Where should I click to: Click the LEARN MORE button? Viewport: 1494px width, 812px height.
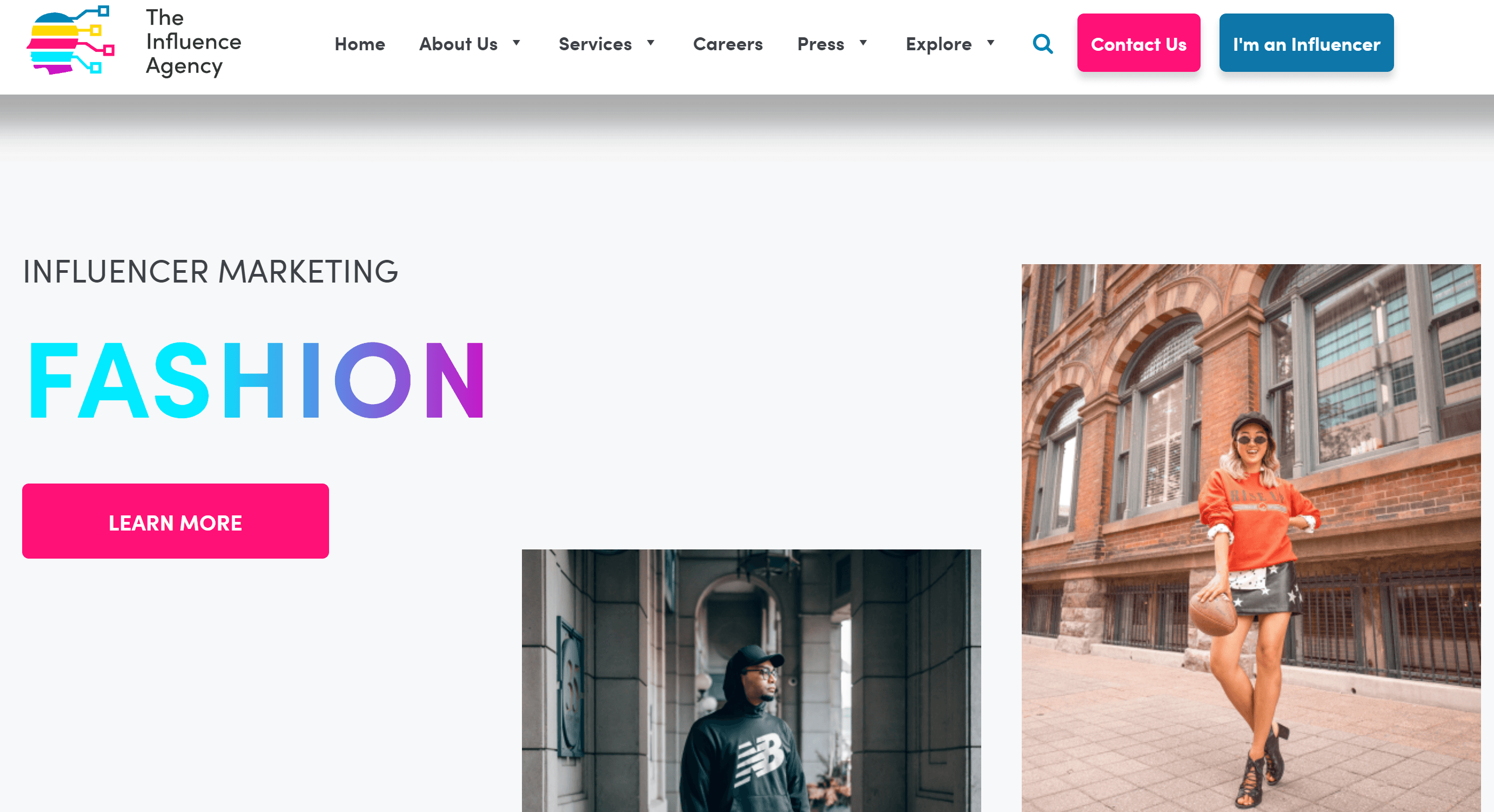tap(175, 521)
